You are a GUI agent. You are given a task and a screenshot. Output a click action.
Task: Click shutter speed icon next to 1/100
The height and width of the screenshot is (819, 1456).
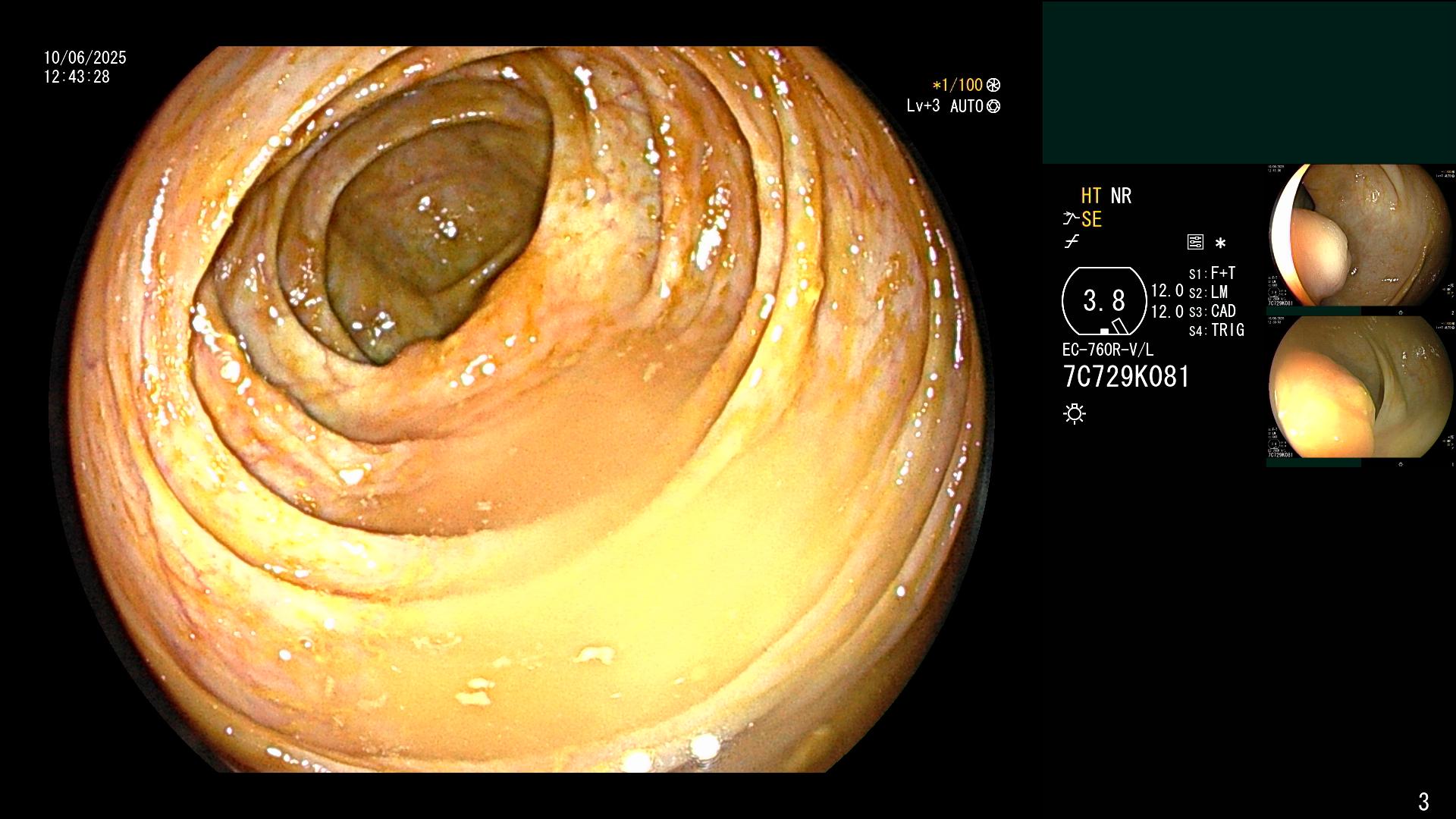(x=993, y=85)
